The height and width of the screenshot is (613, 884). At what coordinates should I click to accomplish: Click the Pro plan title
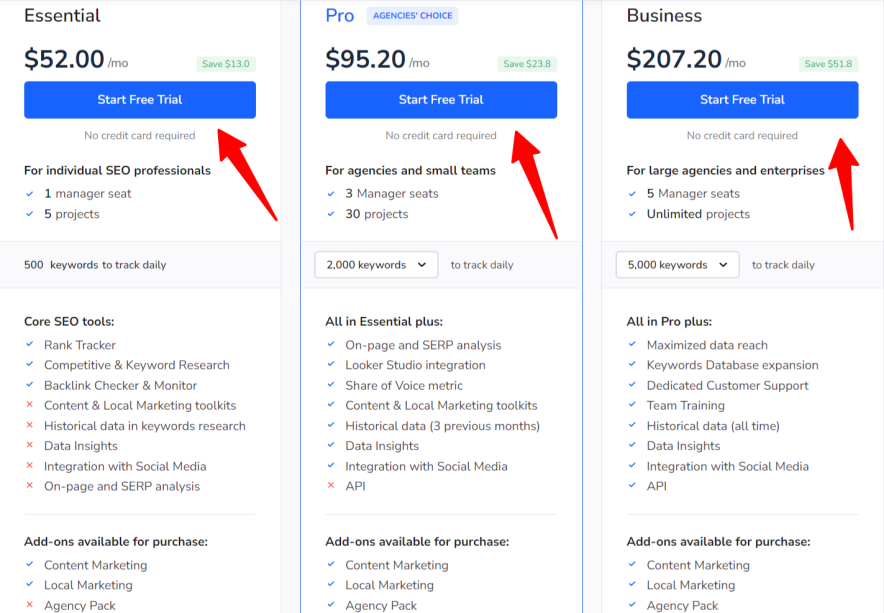(340, 16)
